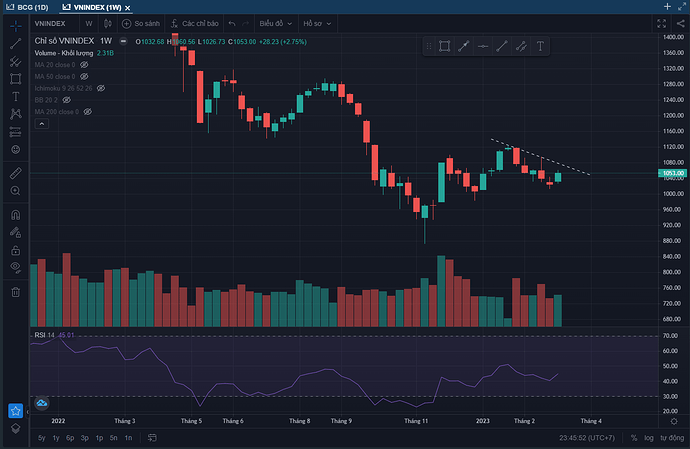Enable magnet mode in the sidebar
690x449 pixels.
point(15,214)
